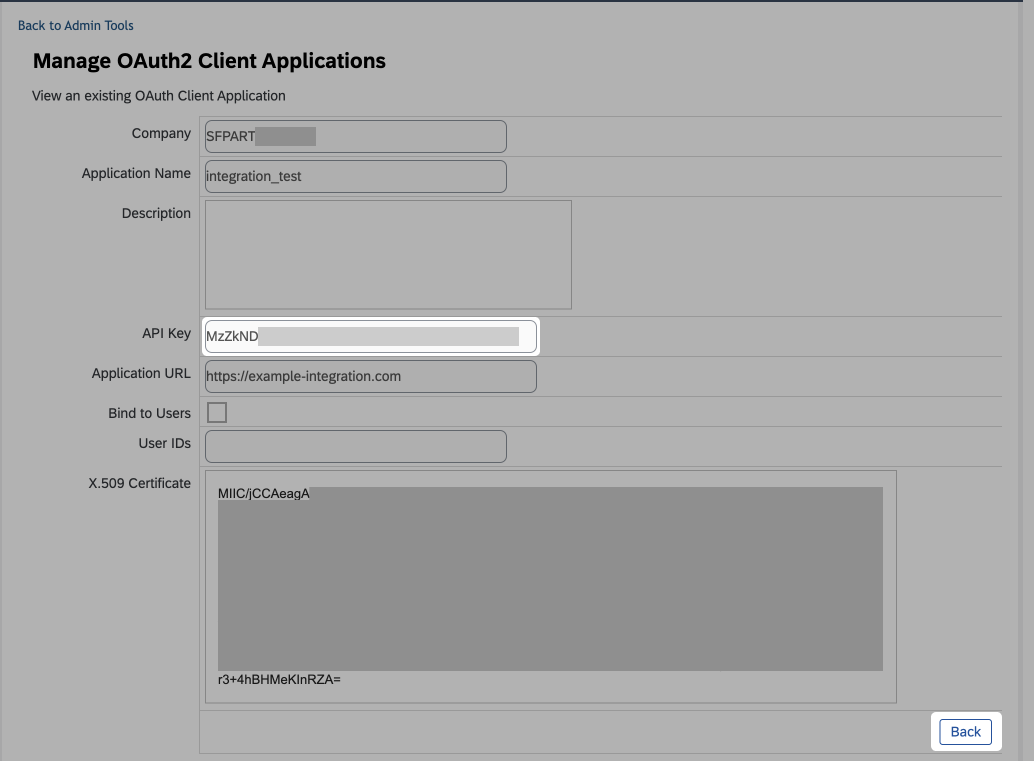Click the Application Name label
Image resolution: width=1034 pixels, height=761 pixels.
(x=136, y=173)
